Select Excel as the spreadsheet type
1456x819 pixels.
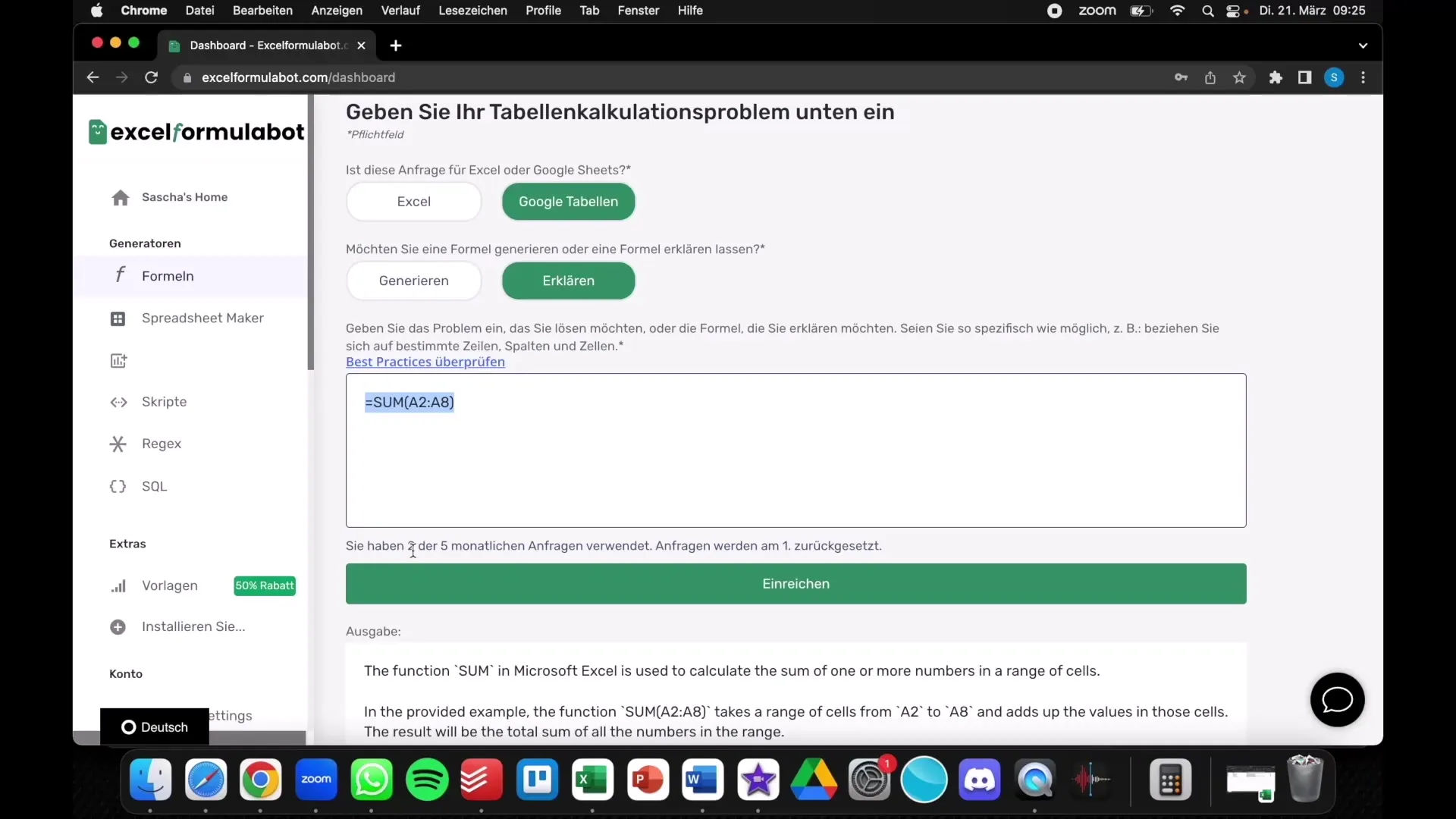414,202
